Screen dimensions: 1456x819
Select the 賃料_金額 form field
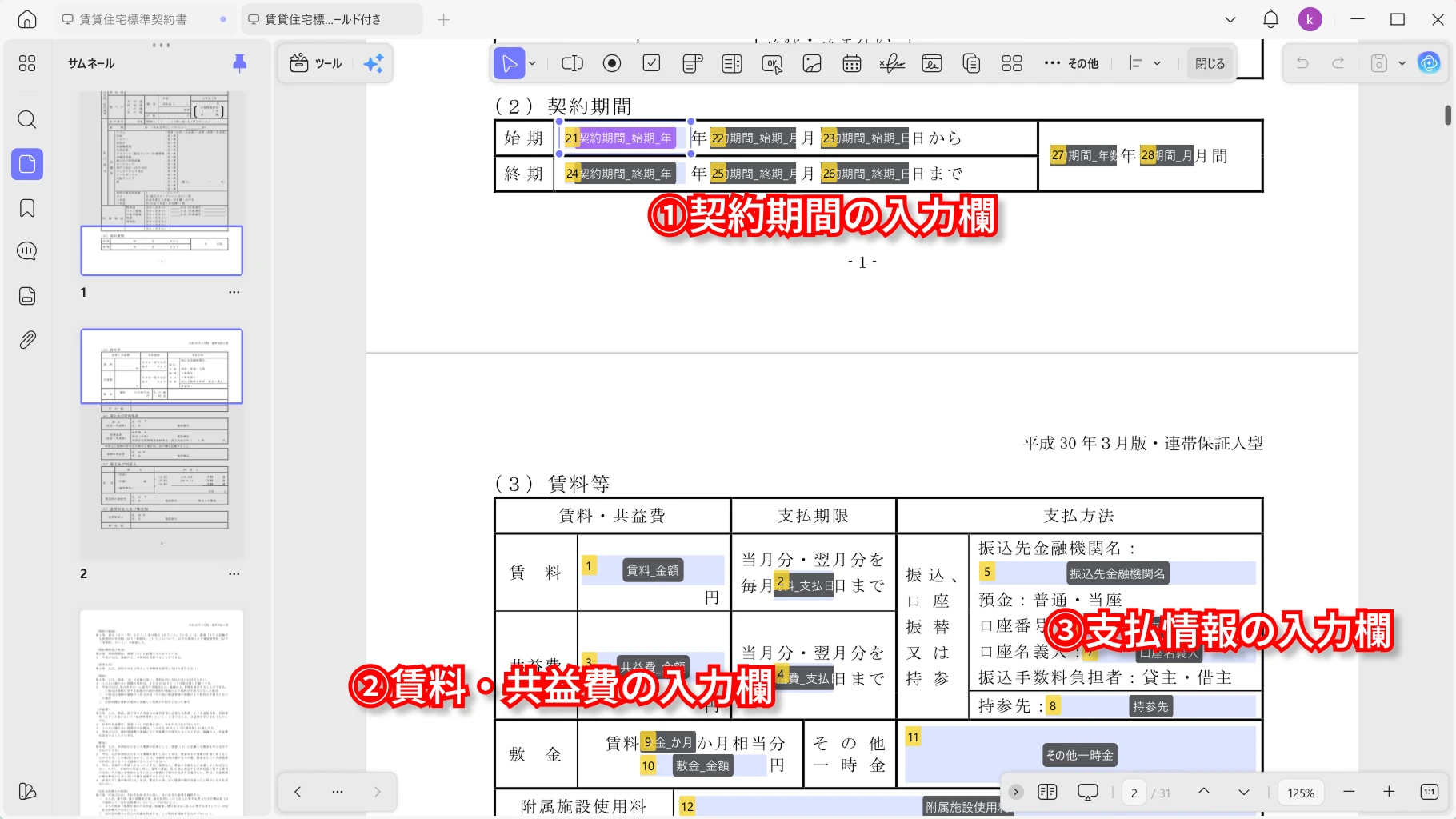[x=652, y=570]
